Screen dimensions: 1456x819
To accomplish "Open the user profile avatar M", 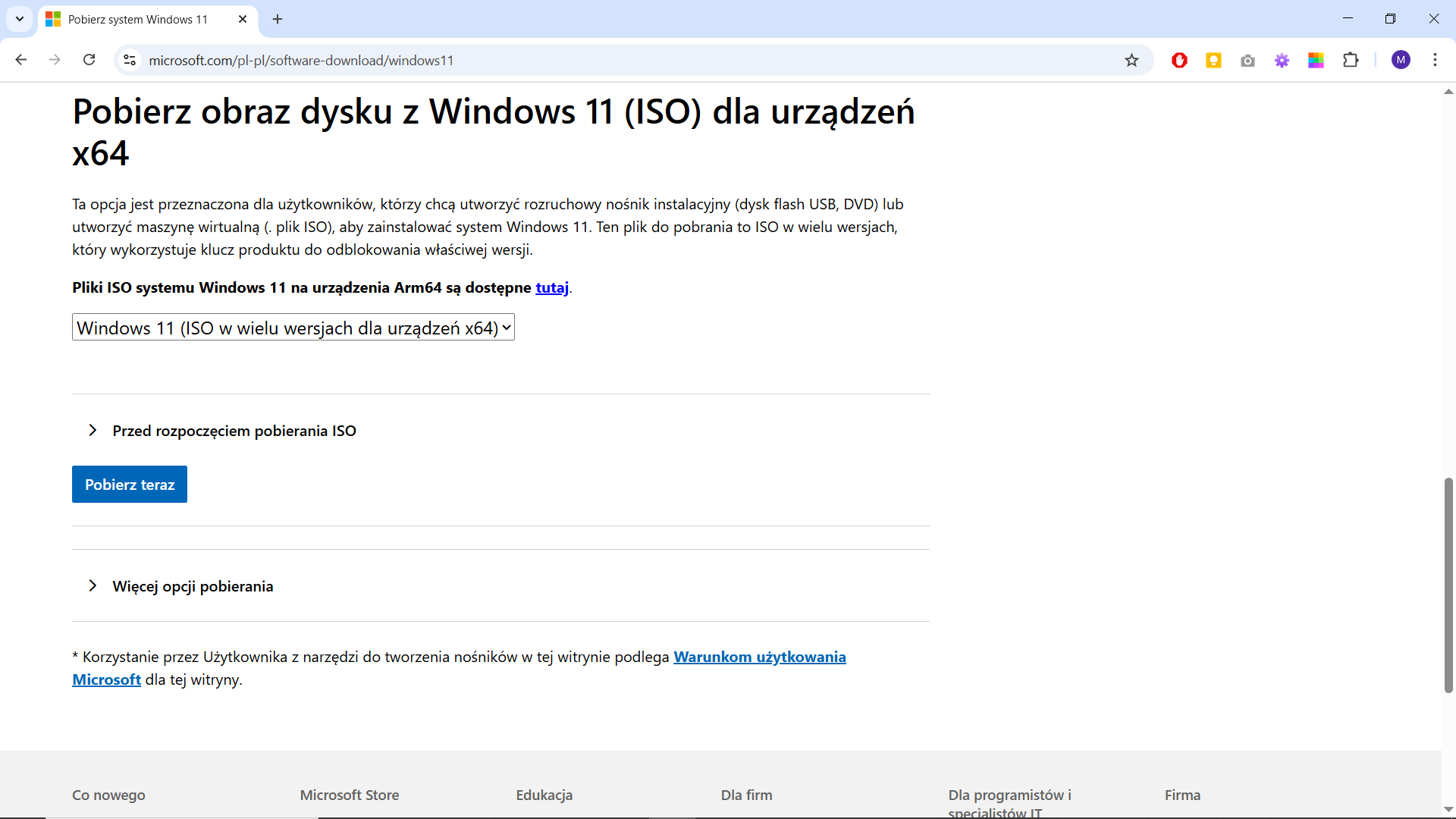I will pyautogui.click(x=1401, y=60).
